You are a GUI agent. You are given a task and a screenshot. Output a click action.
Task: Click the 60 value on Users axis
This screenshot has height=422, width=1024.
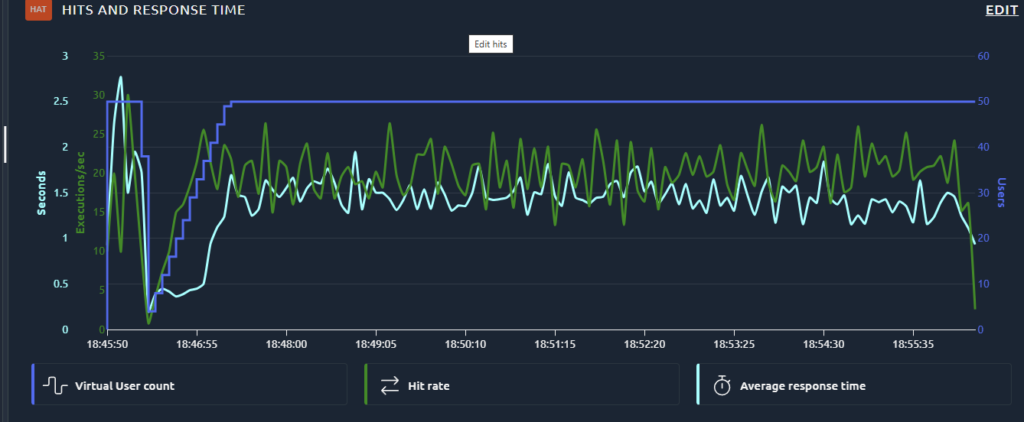click(x=983, y=56)
